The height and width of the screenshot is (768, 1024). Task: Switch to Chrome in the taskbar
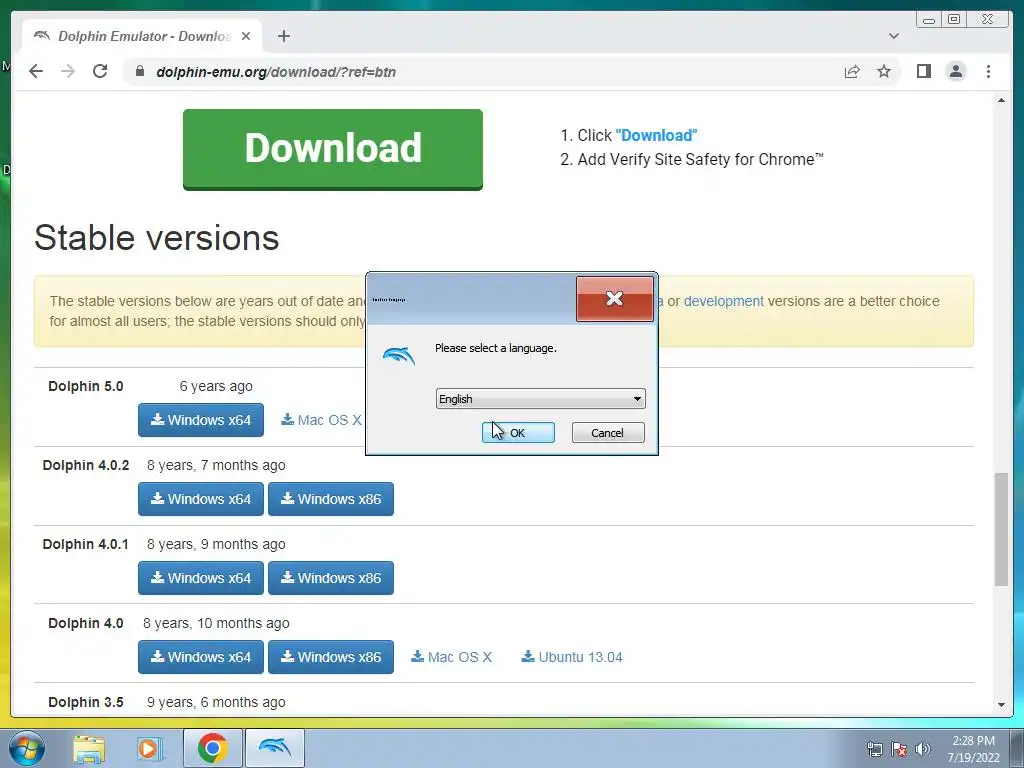point(212,748)
